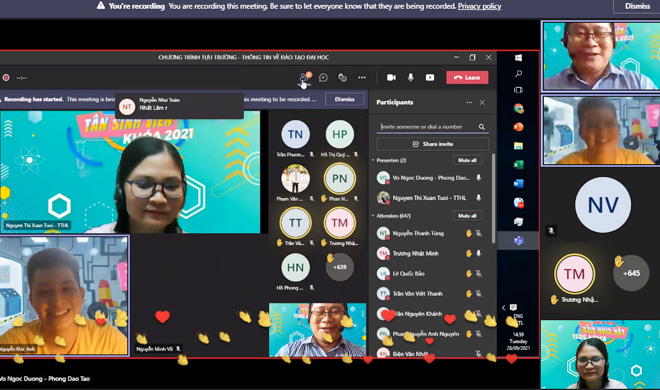Click the Chrome icon in the Windows taskbar
This screenshot has width=660, height=390.
519,109
